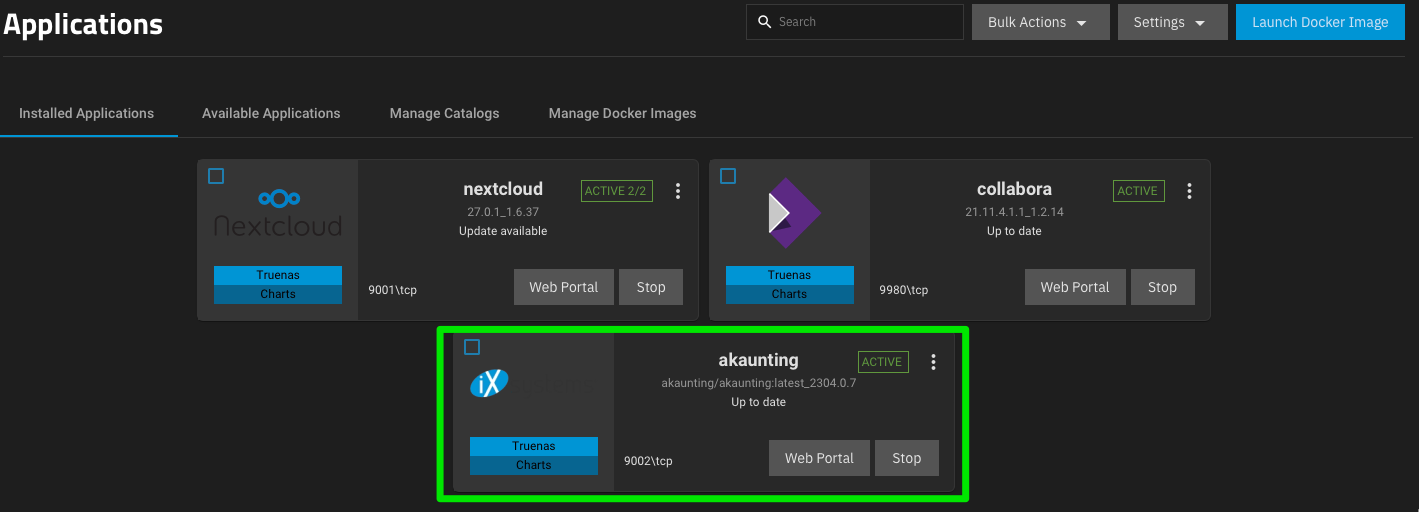The image size is (1419, 512).
Task: Open the akaunting card's three-dot menu
Action: tap(933, 362)
